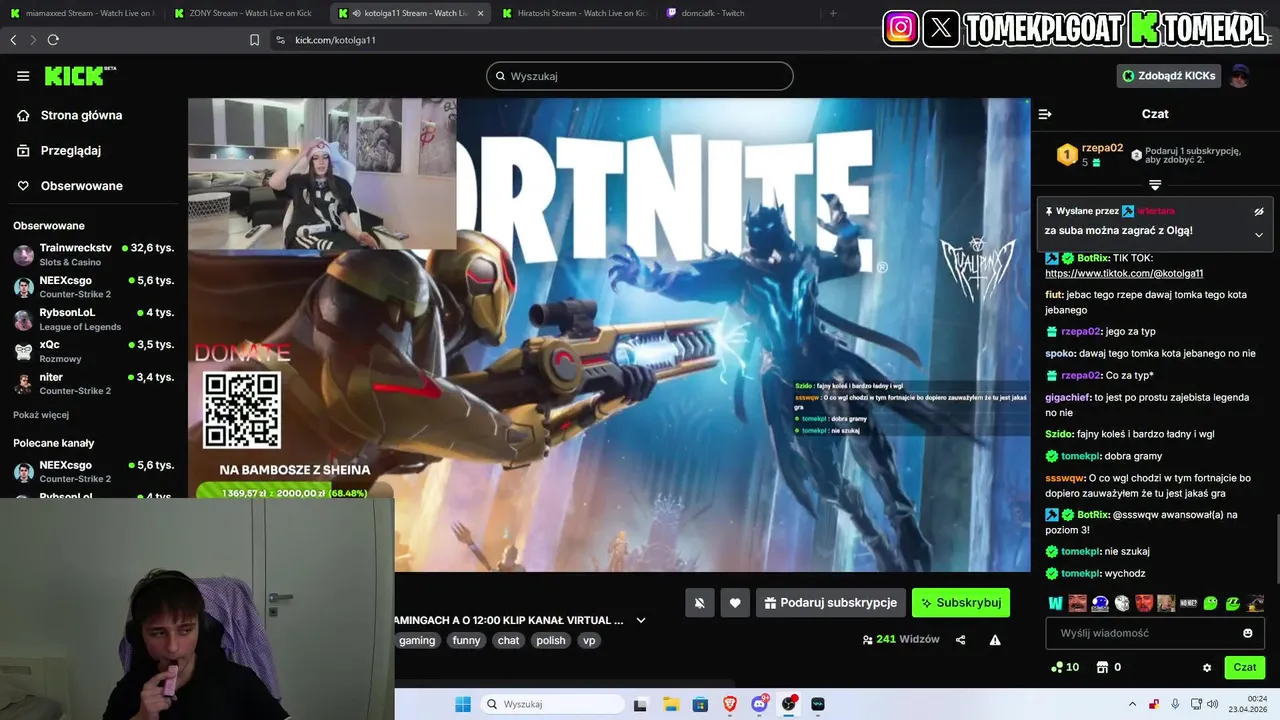The image size is (1280, 720).
Task: Open the user profile avatar menu
Action: 1240,76
